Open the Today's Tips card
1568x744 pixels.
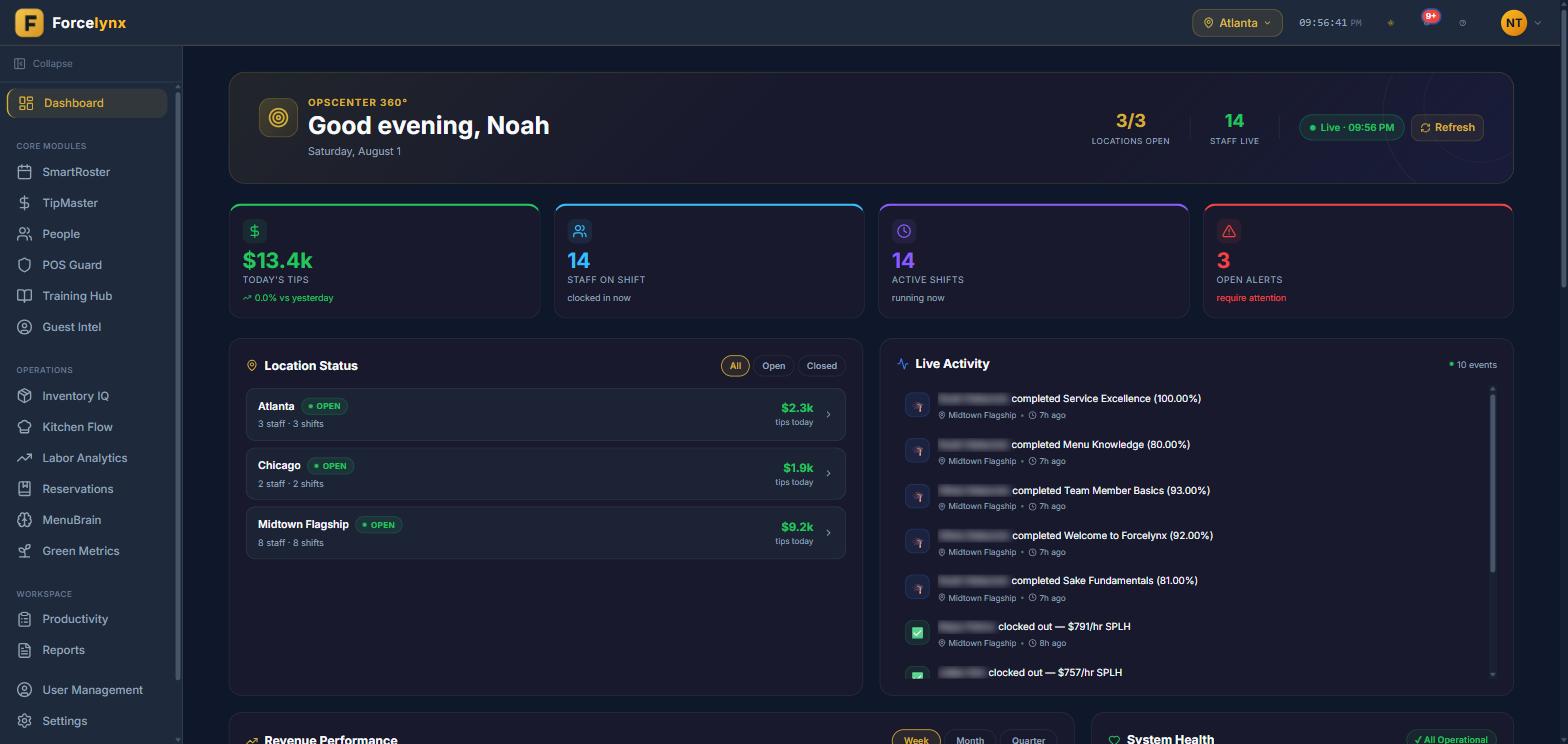pos(385,261)
